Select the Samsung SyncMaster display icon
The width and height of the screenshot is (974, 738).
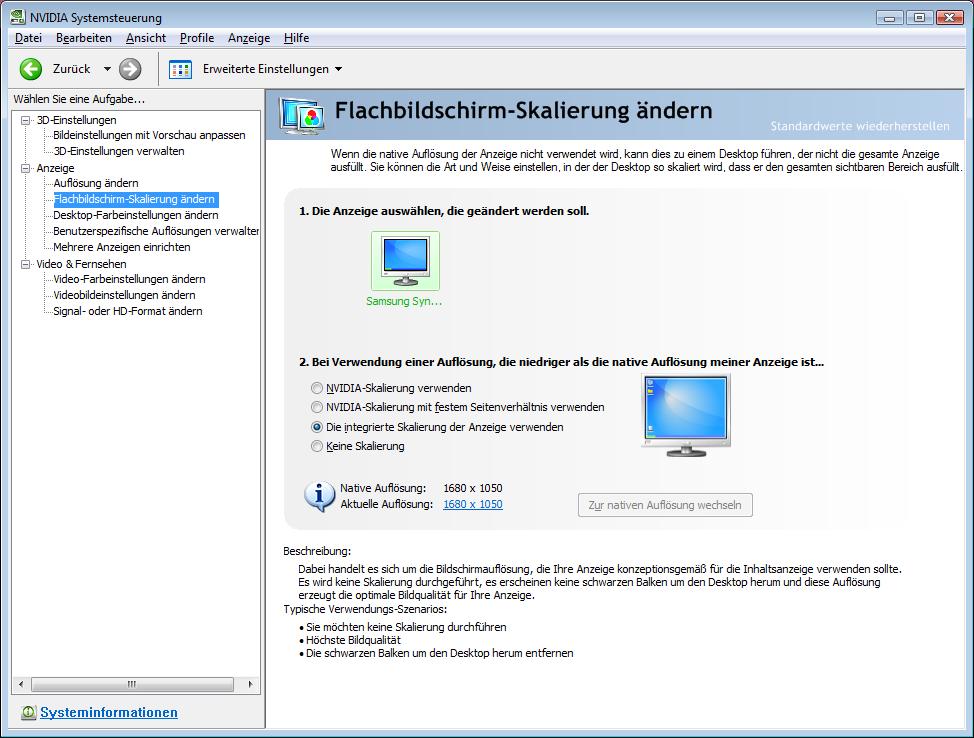coord(406,261)
